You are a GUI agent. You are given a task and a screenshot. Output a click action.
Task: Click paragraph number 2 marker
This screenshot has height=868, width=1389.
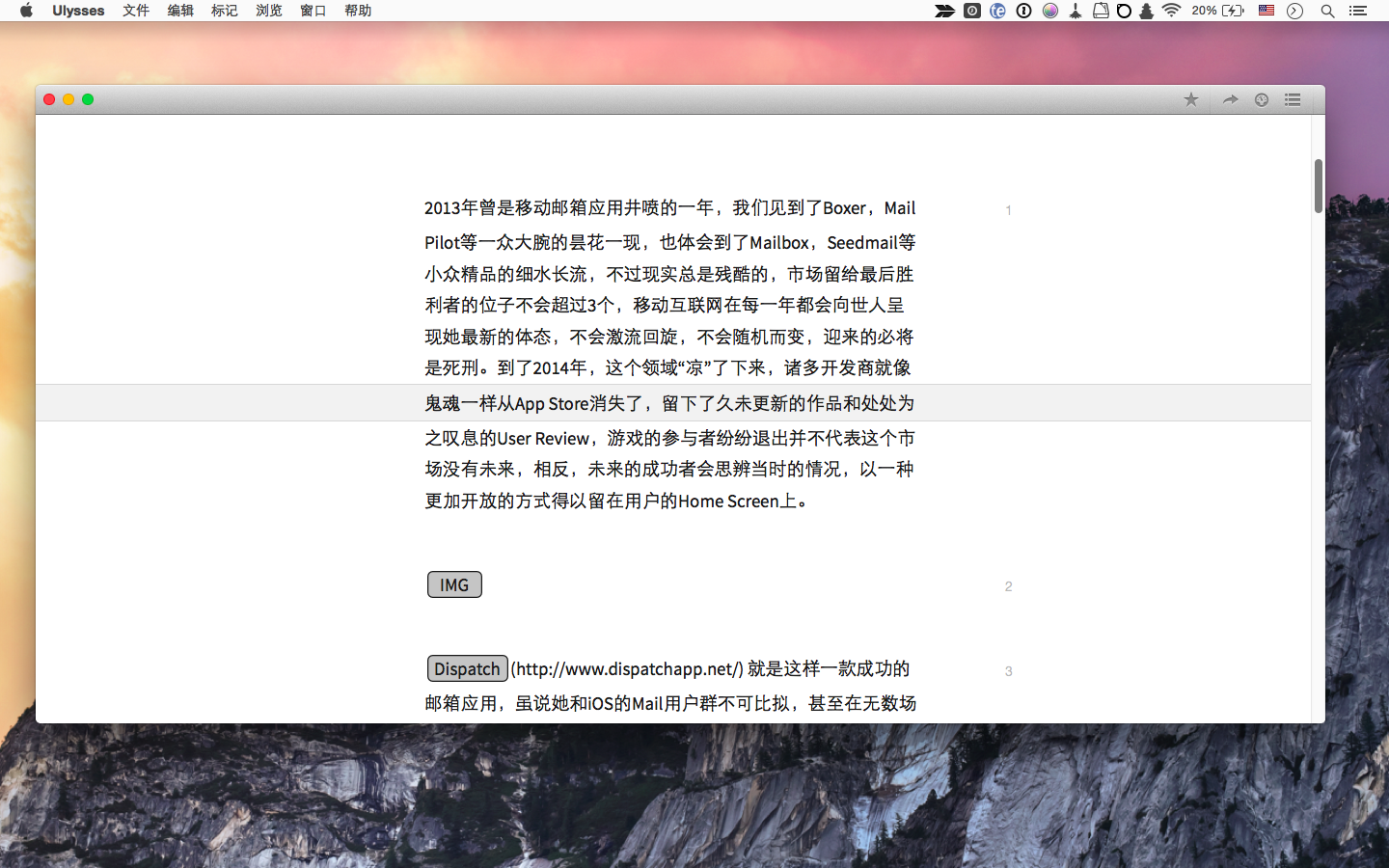(x=1008, y=586)
